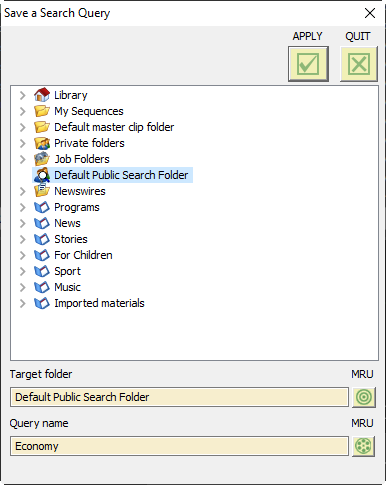Select the Music label
This screenshot has width=386, height=485.
(67, 287)
